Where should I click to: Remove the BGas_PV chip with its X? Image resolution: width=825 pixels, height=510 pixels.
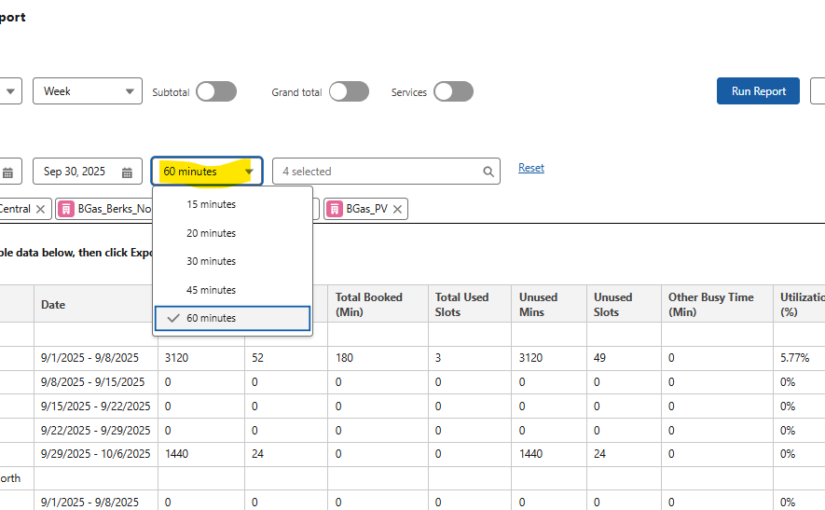[x=398, y=209]
